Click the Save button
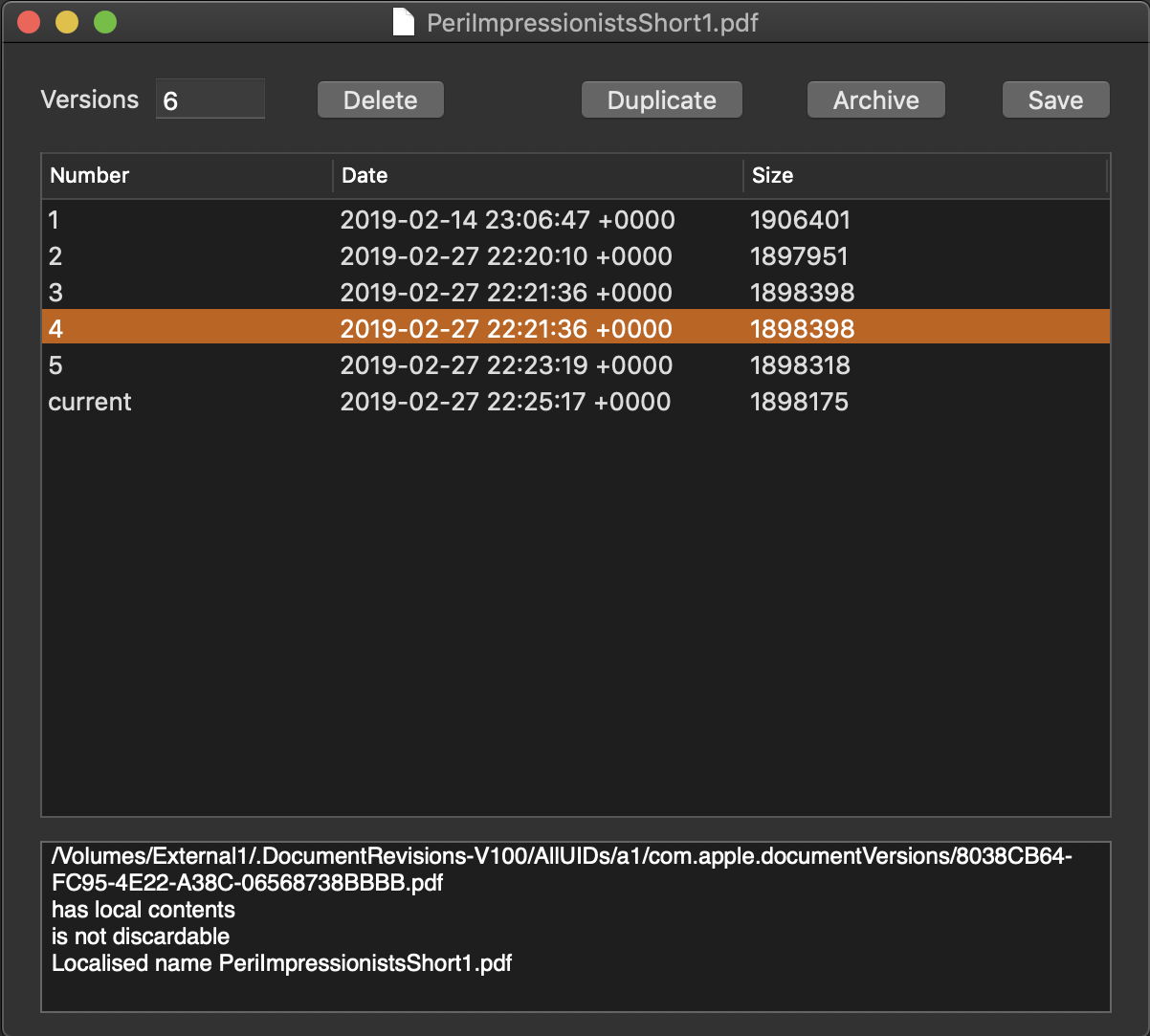 1056,99
